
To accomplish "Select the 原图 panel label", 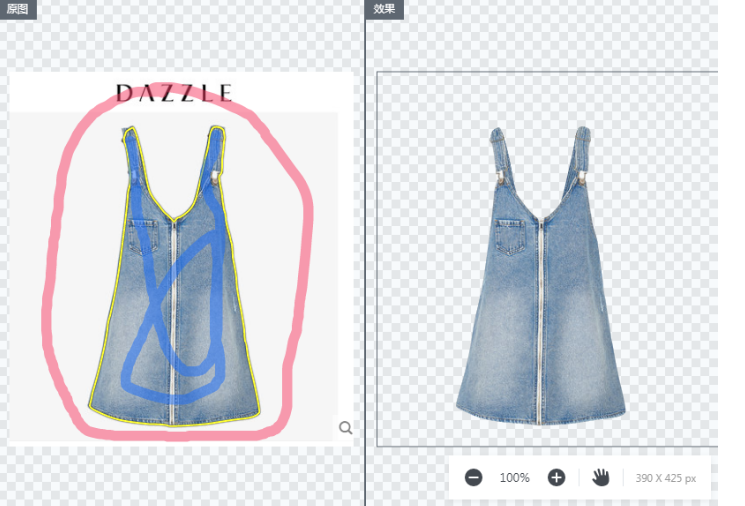I will pyautogui.click(x=18, y=9).
